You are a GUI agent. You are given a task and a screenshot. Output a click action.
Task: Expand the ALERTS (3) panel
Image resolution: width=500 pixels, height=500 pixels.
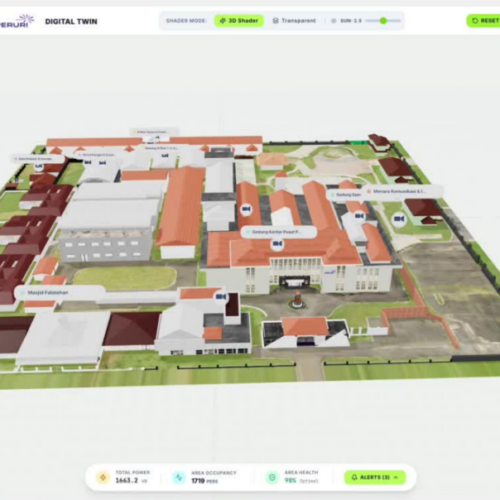tap(375, 477)
